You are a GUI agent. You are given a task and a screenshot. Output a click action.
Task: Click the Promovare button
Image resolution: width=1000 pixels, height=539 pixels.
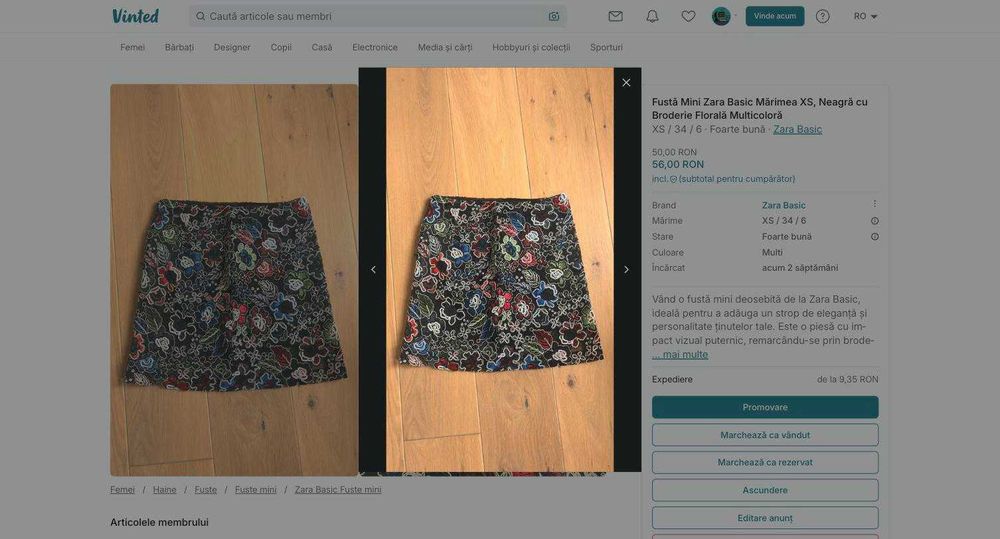tap(765, 407)
